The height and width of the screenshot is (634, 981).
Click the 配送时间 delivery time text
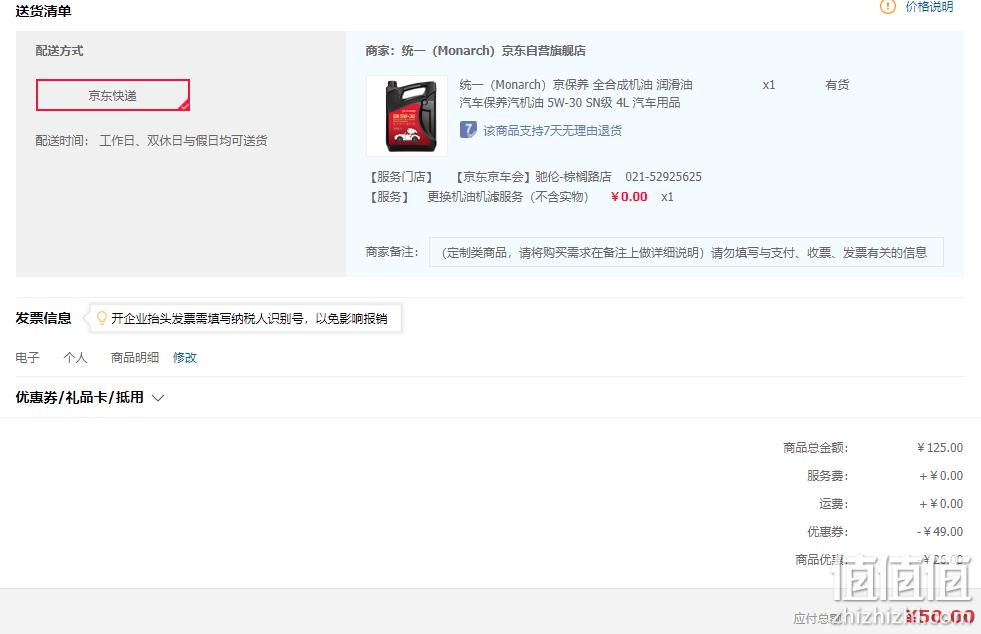tap(151, 140)
